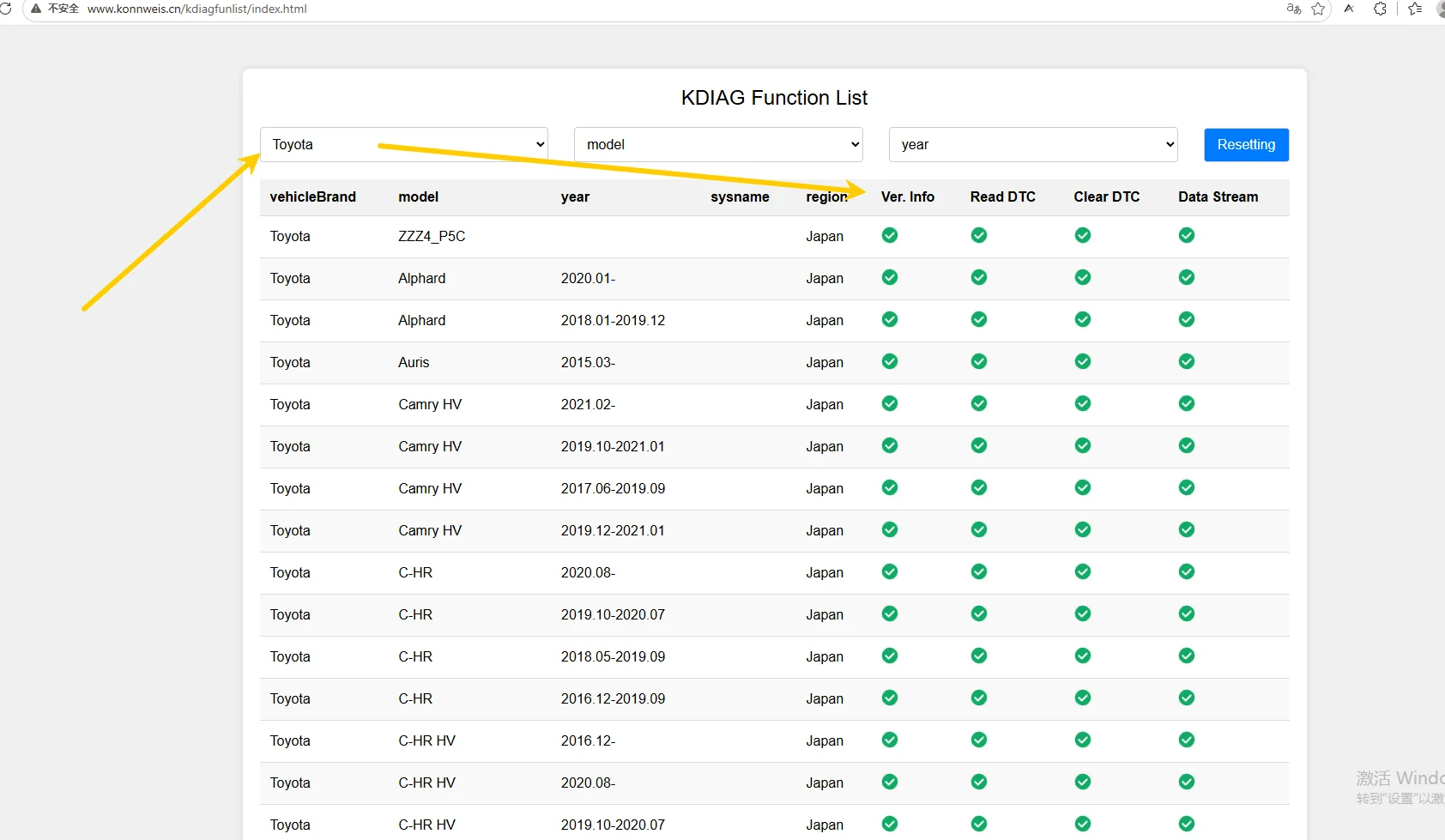Bookmark this page with the star icon
Viewport: 1445px width, 840px height.
(1319, 9)
